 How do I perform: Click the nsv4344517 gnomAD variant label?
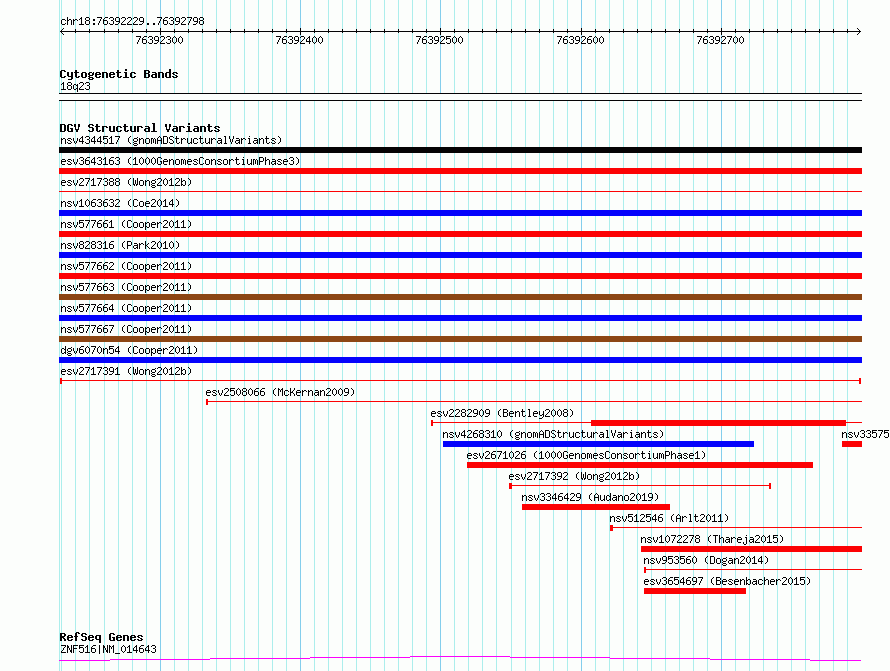tap(171, 140)
